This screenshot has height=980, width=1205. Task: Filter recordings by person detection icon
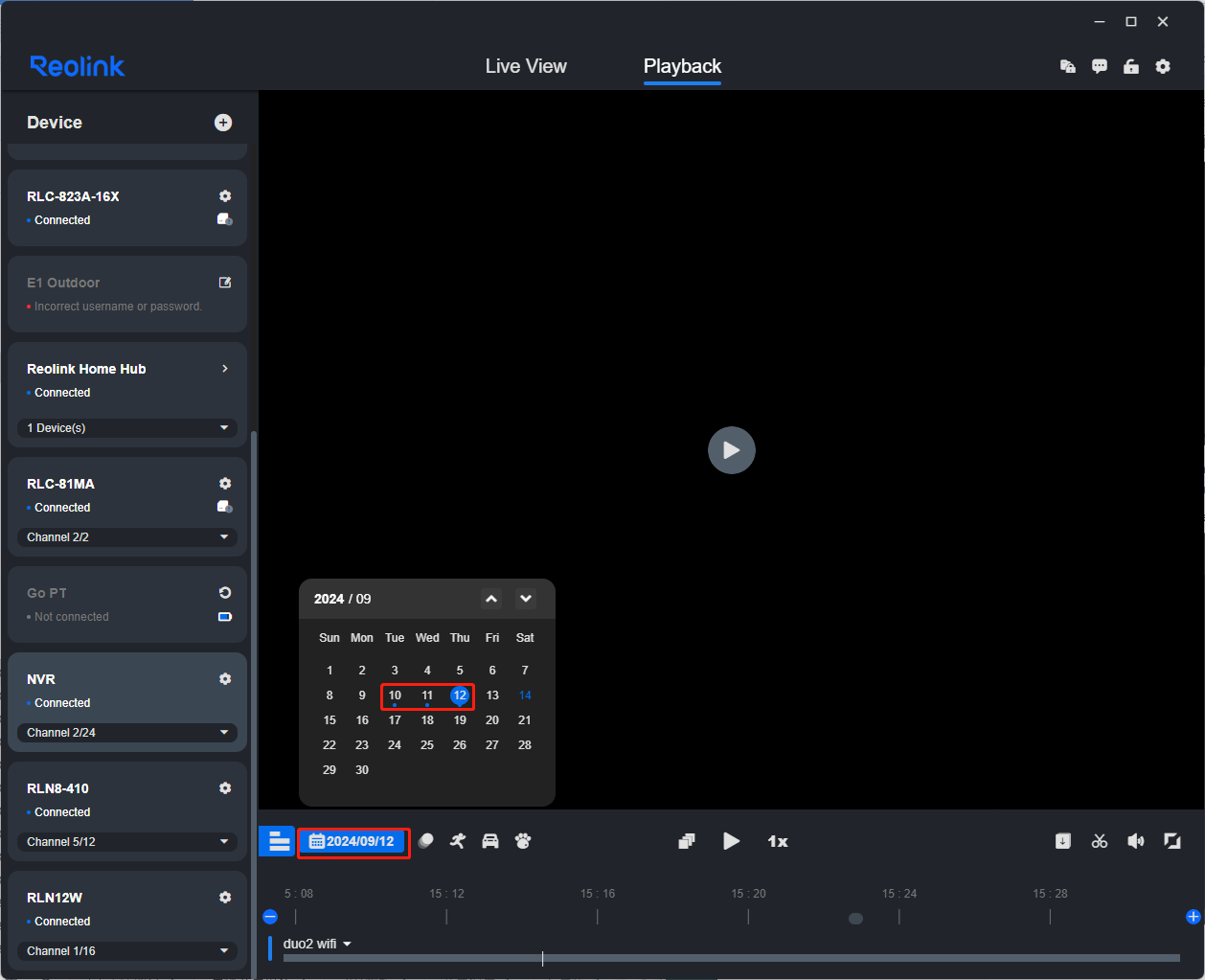tap(458, 841)
